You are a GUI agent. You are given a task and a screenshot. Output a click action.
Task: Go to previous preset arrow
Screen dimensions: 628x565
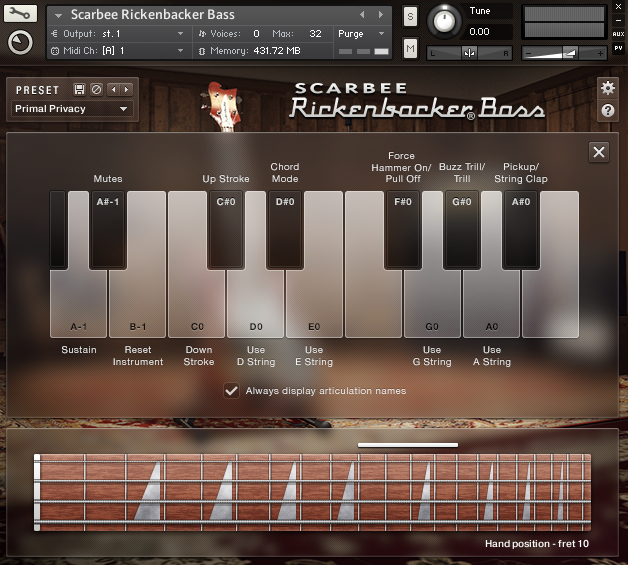coord(114,89)
